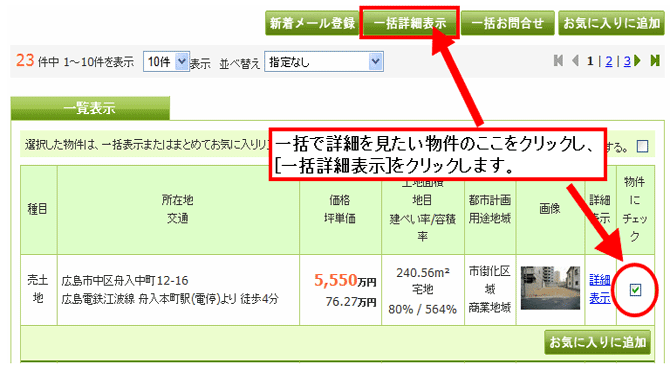Image resolution: width=670 pixels, height=370 pixels.
Task: Open the property photo thumbnail
Action: 550,288
